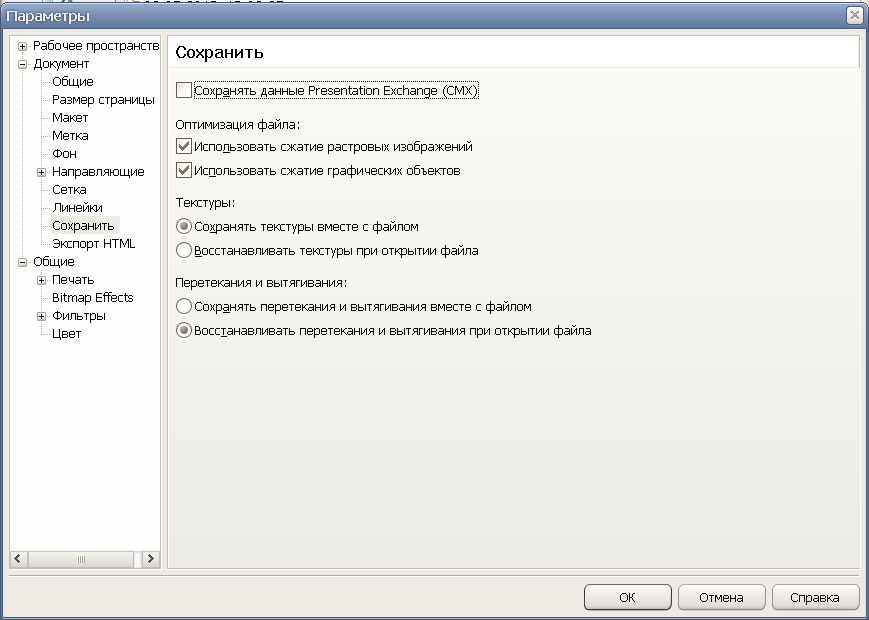
Task: Expand the Направляющие tree node
Action: 41,172
